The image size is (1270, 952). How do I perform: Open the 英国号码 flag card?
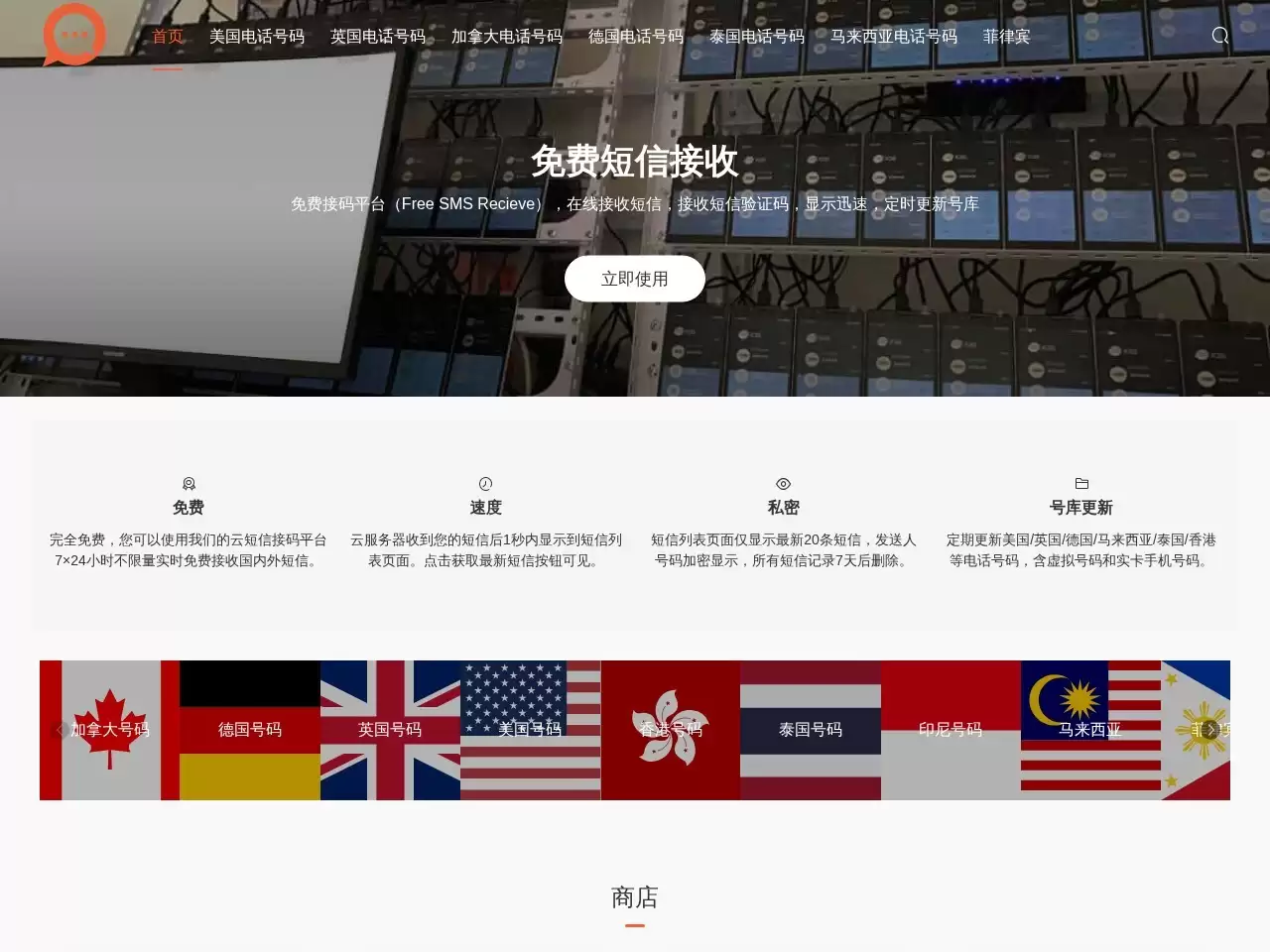(390, 730)
